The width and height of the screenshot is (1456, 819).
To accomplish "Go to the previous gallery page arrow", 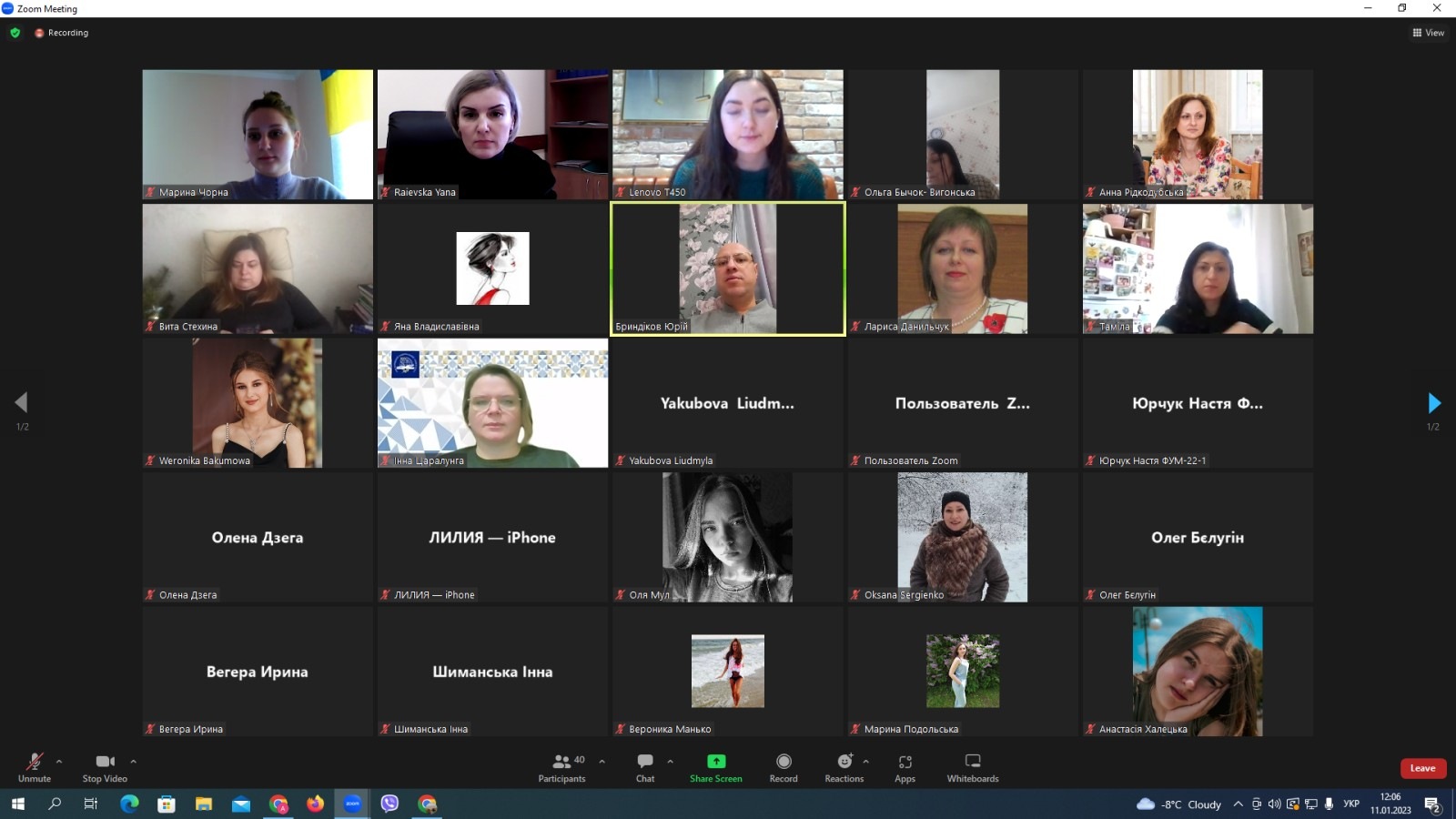I will pos(21,402).
